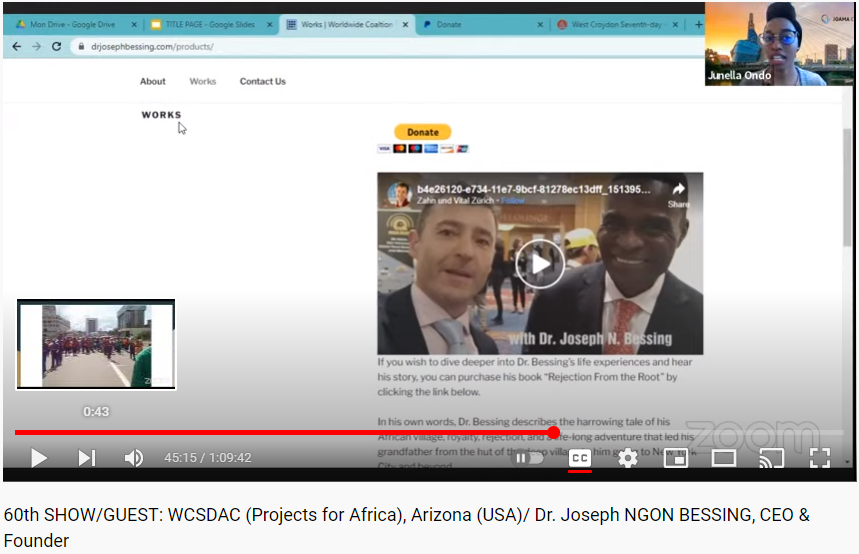
Task: Click the 45:15 / 1:09:42 time display
Action: (208, 458)
